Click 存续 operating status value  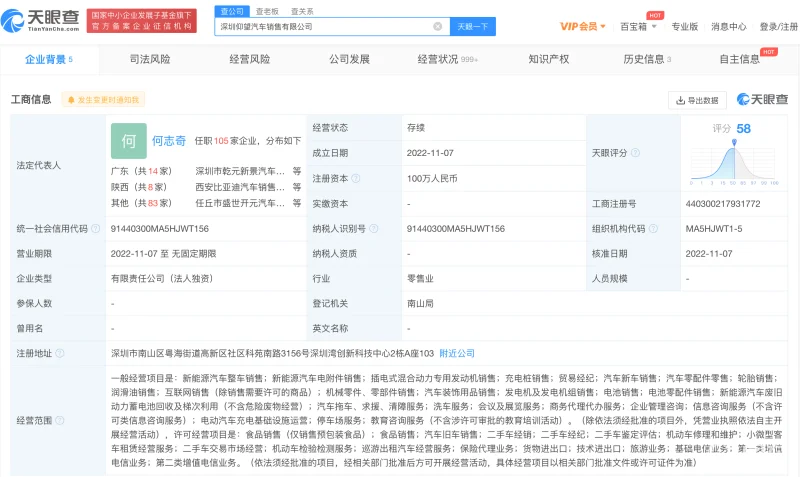tap(416, 128)
